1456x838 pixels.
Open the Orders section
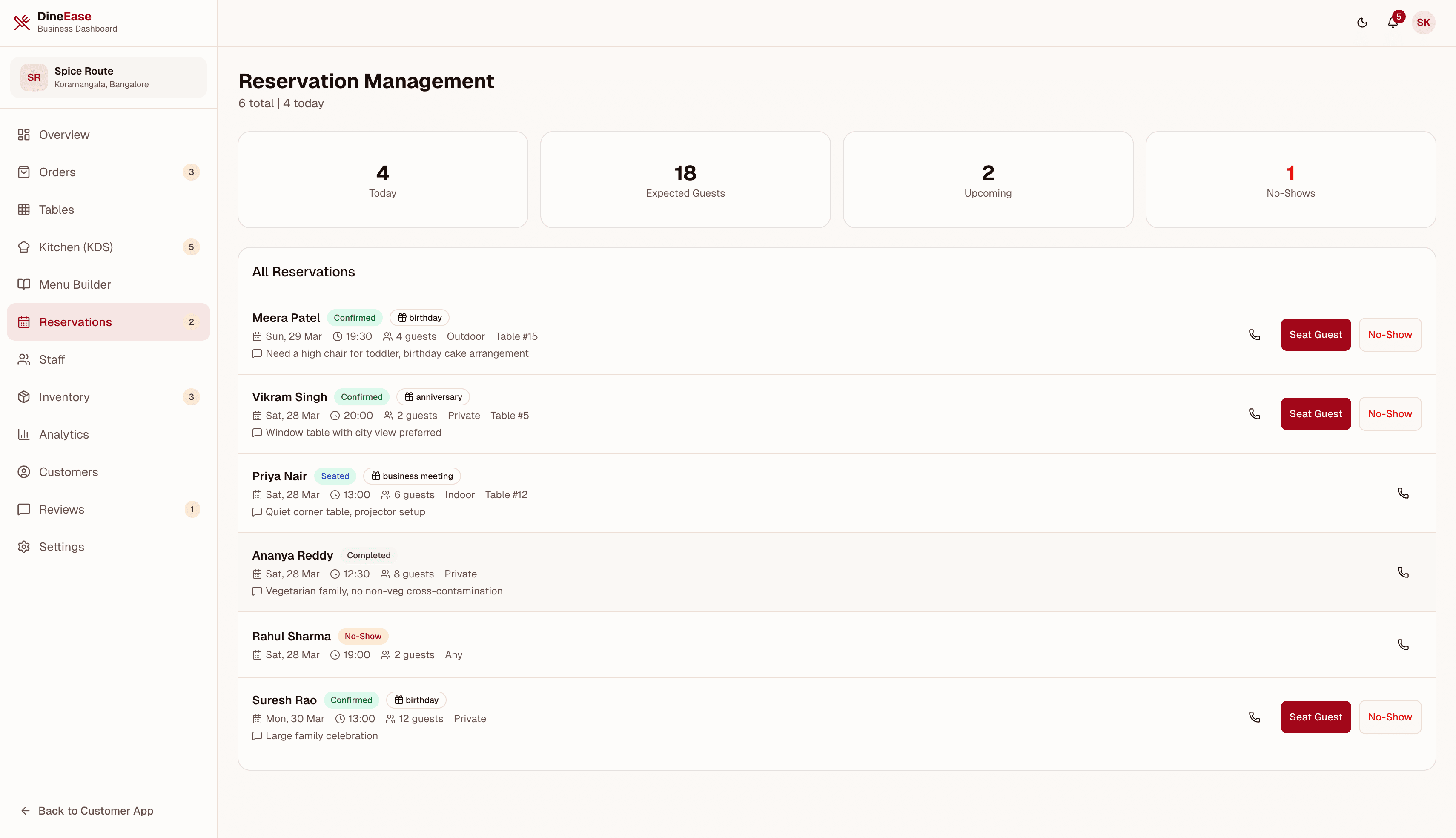[x=57, y=172]
